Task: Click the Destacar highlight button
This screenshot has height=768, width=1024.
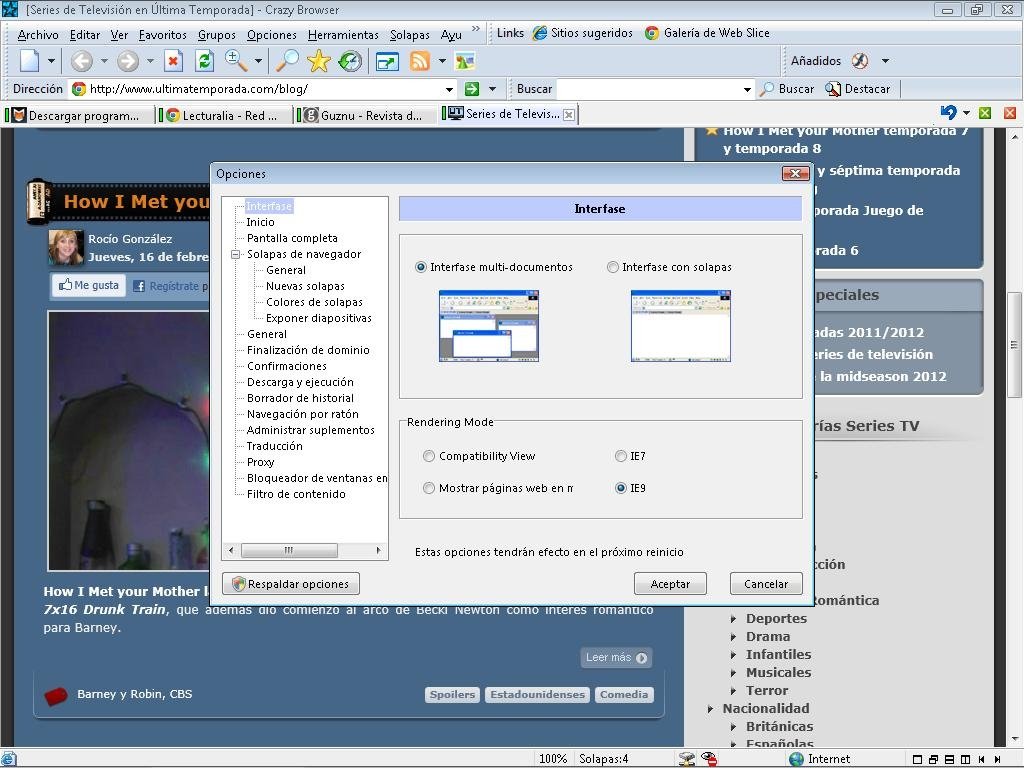Action: click(x=857, y=89)
